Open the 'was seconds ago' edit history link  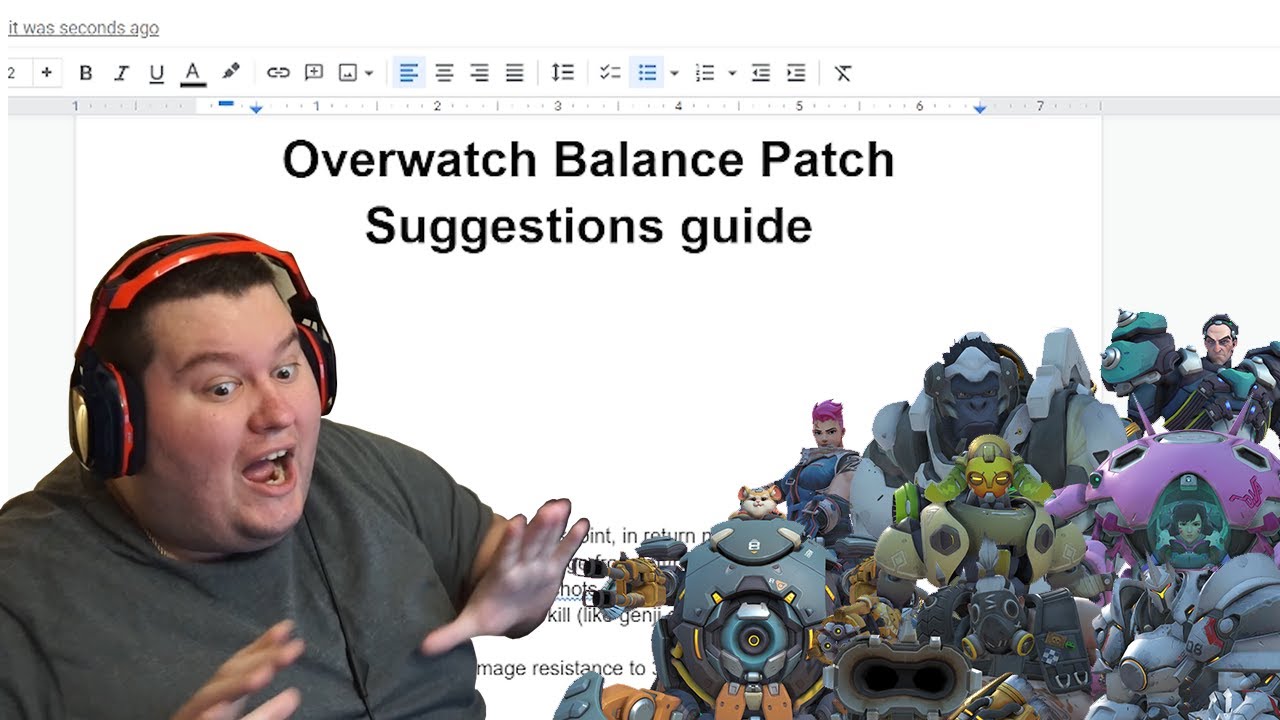click(83, 28)
